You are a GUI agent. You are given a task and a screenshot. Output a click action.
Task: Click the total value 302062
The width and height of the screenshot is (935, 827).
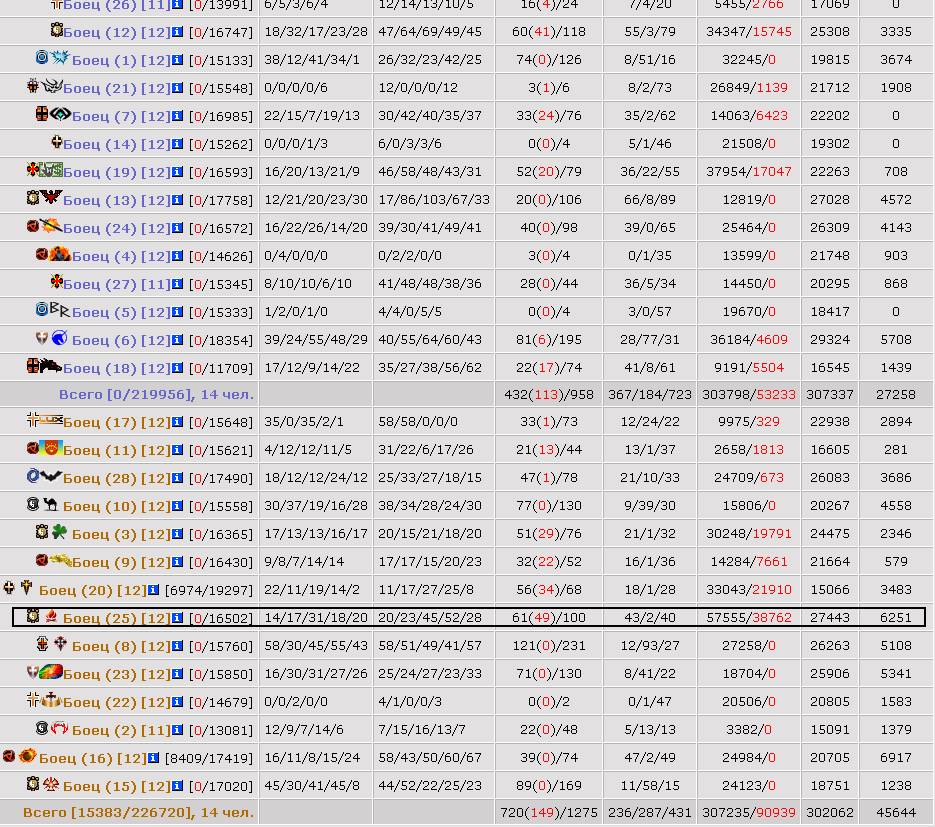(830, 813)
